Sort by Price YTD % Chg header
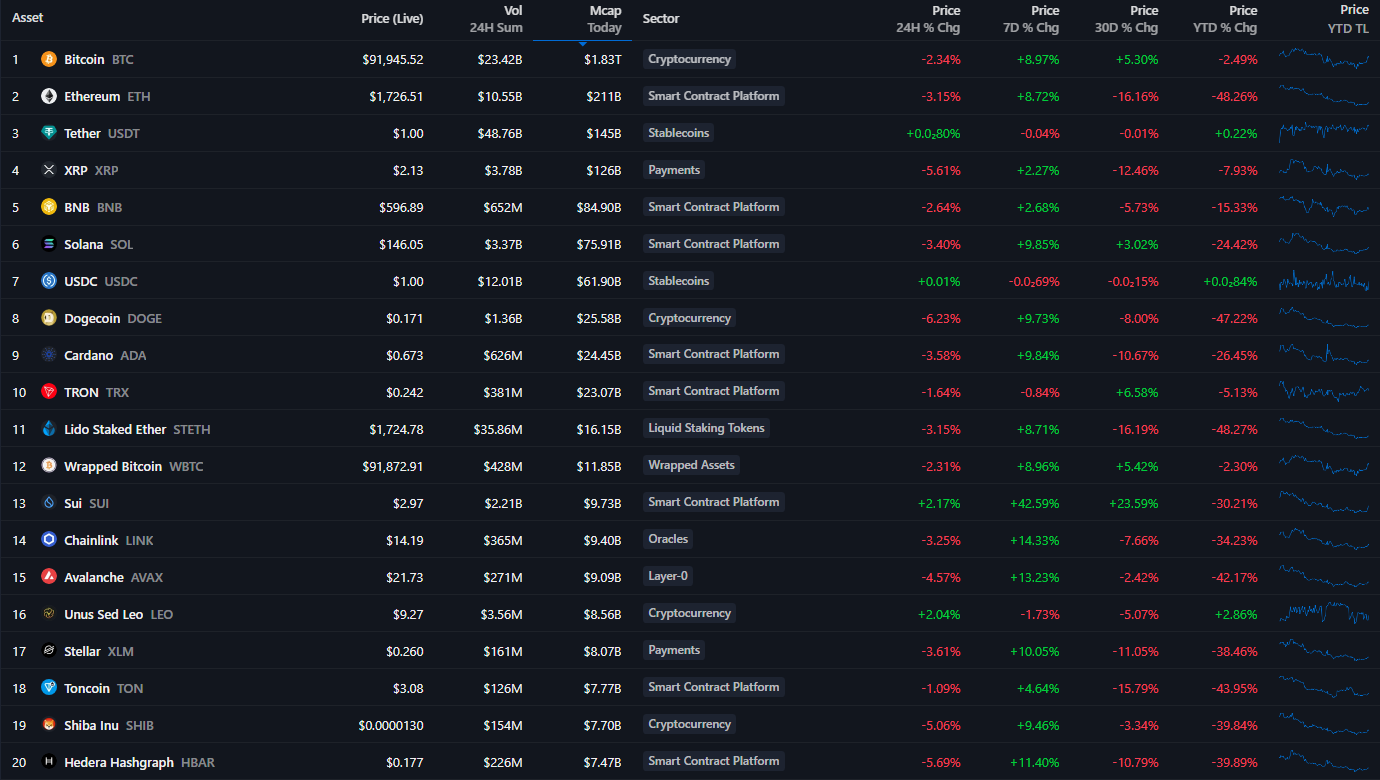 1225,19
